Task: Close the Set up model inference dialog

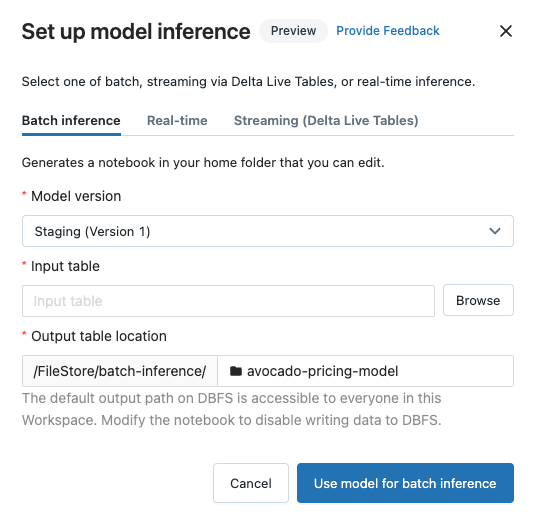Action: 506,31
